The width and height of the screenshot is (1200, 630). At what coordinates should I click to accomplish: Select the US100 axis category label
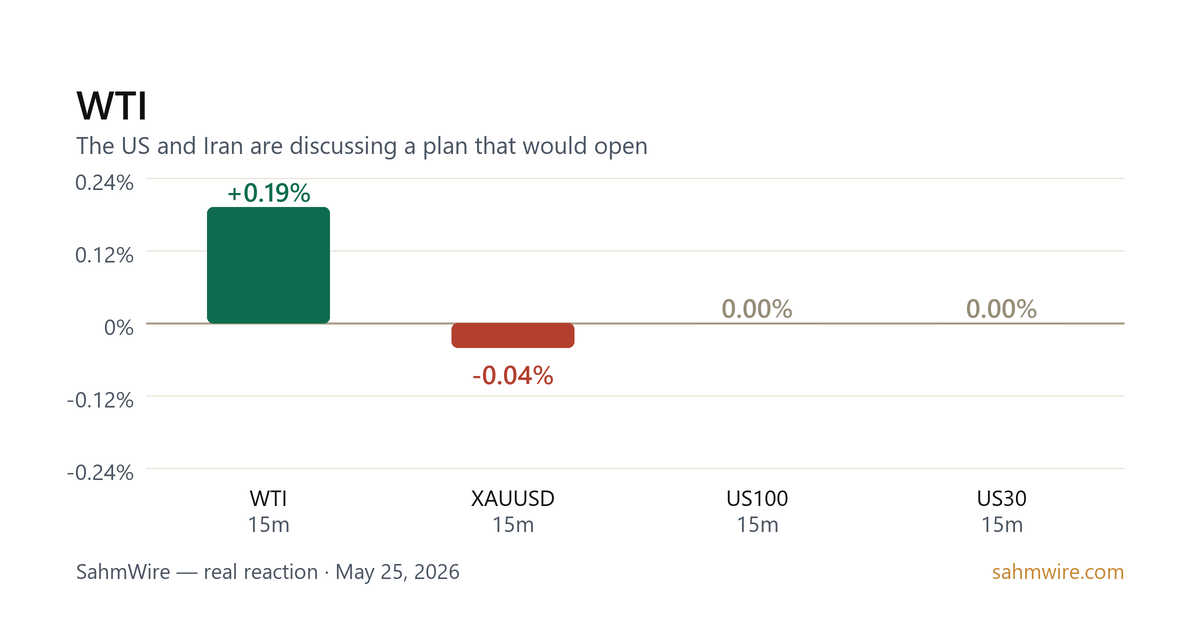pyautogui.click(x=757, y=498)
